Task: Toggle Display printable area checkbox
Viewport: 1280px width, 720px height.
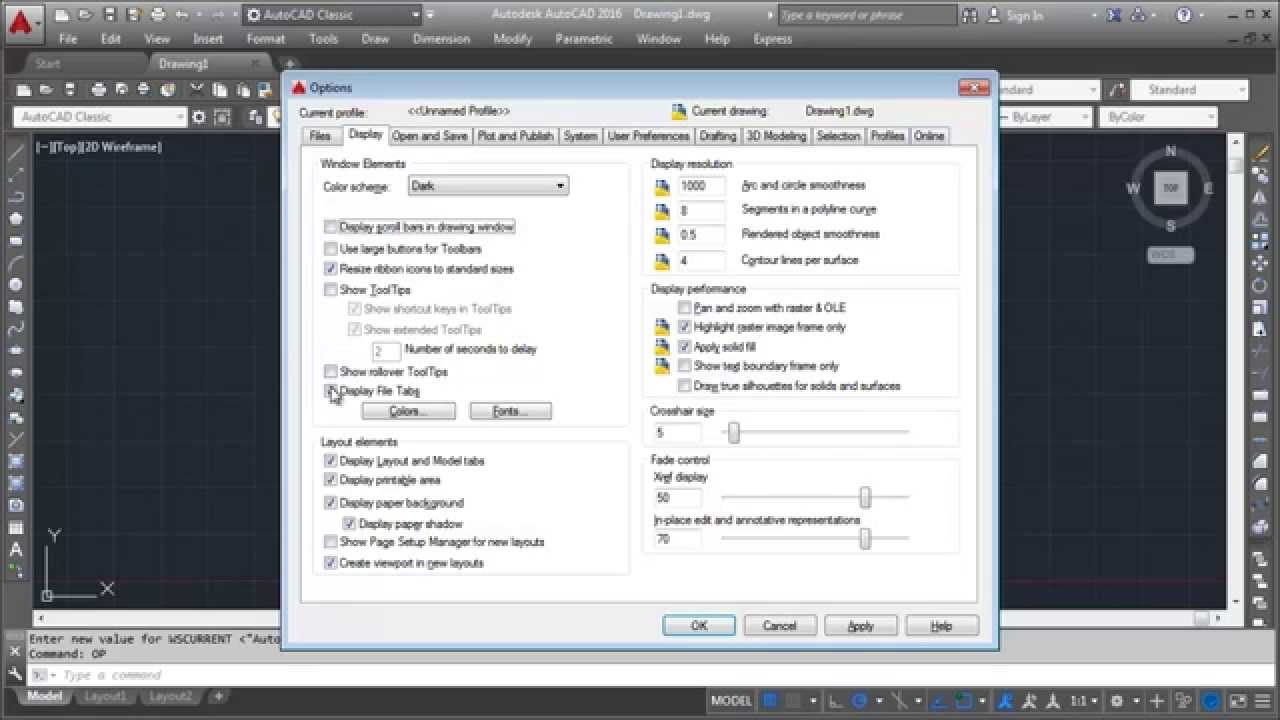Action: (331, 480)
